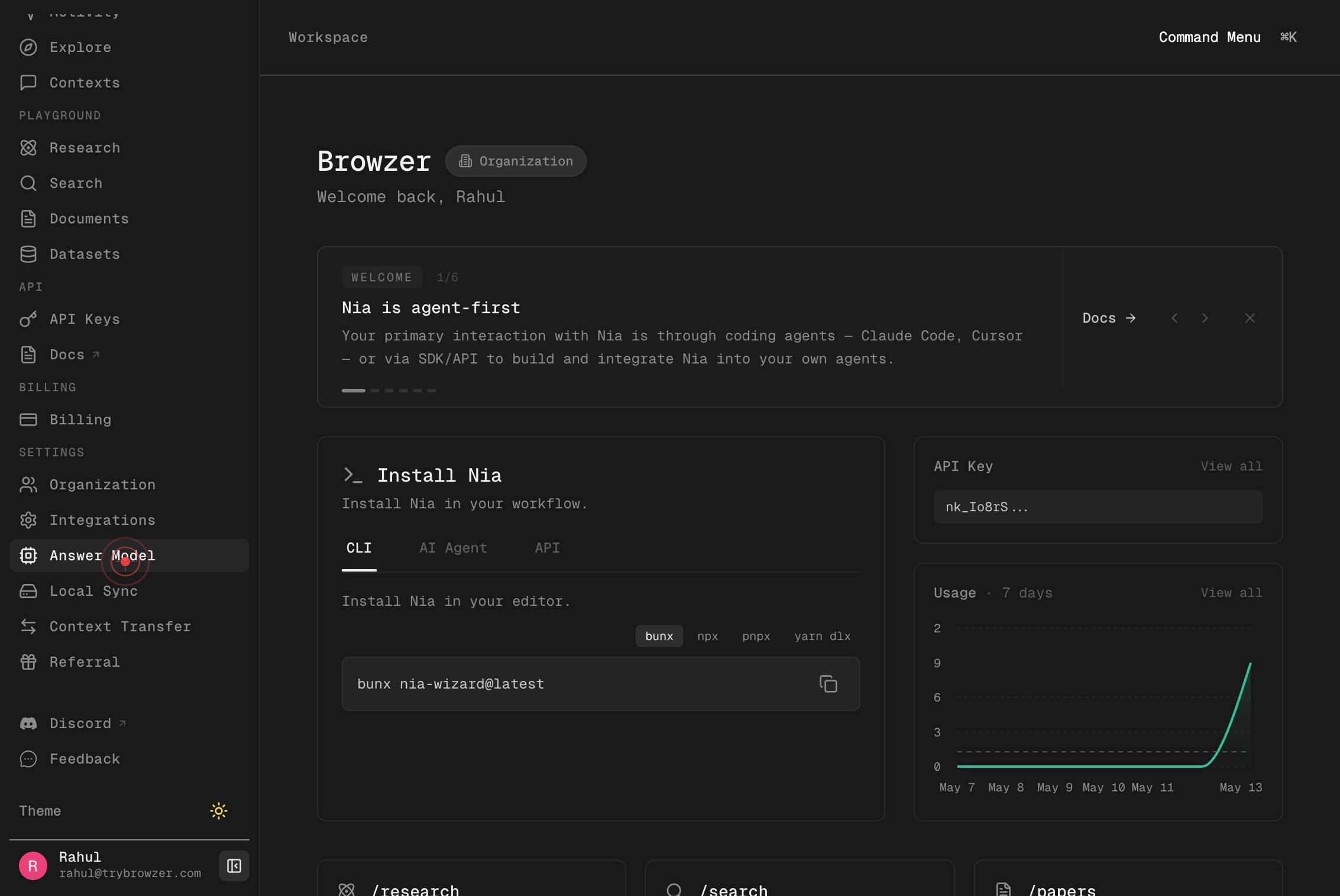Open the /papers card
This screenshot has height=896, width=1340.
click(x=1128, y=878)
